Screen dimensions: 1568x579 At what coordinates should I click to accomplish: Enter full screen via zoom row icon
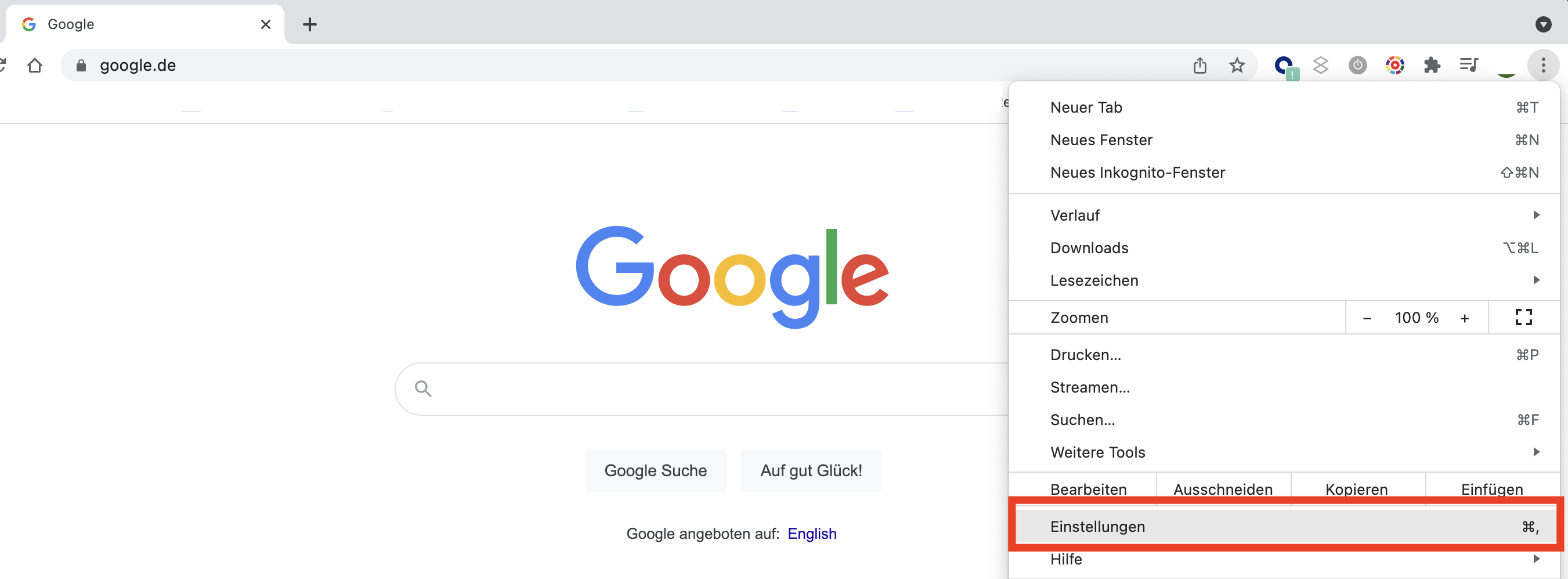tap(1523, 317)
